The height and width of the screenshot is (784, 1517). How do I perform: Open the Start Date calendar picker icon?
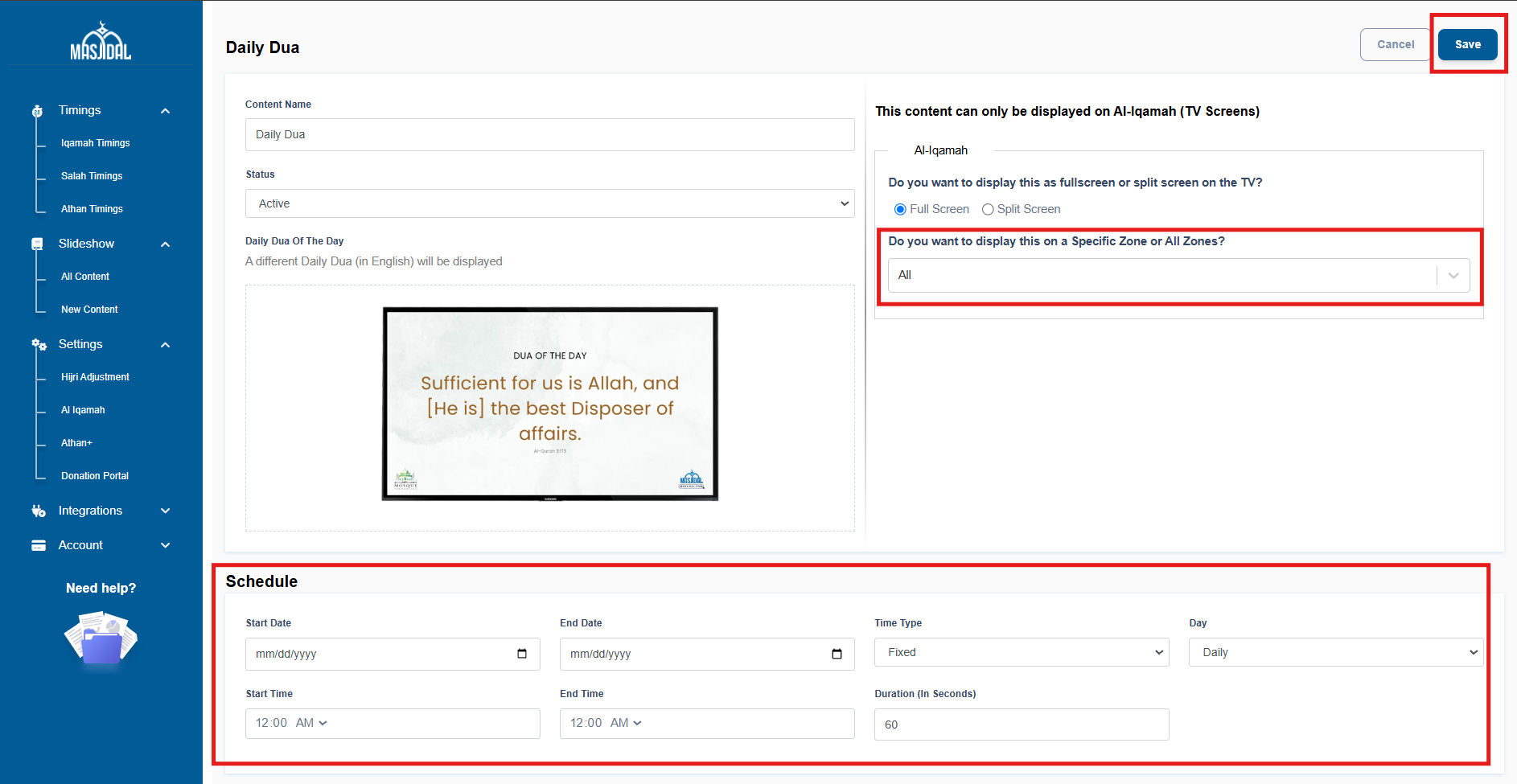[522, 654]
